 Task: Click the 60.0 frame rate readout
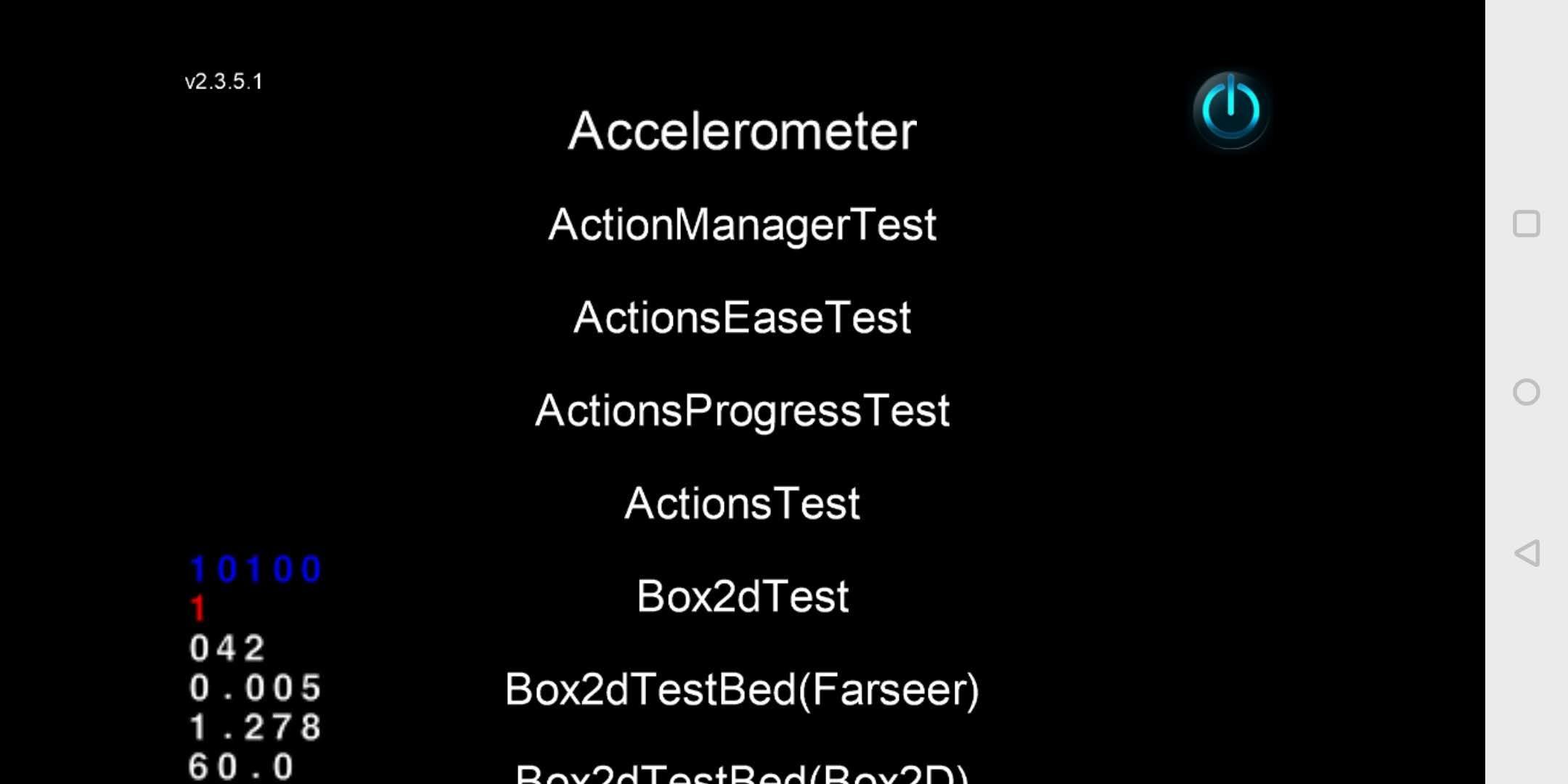tap(241, 766)
